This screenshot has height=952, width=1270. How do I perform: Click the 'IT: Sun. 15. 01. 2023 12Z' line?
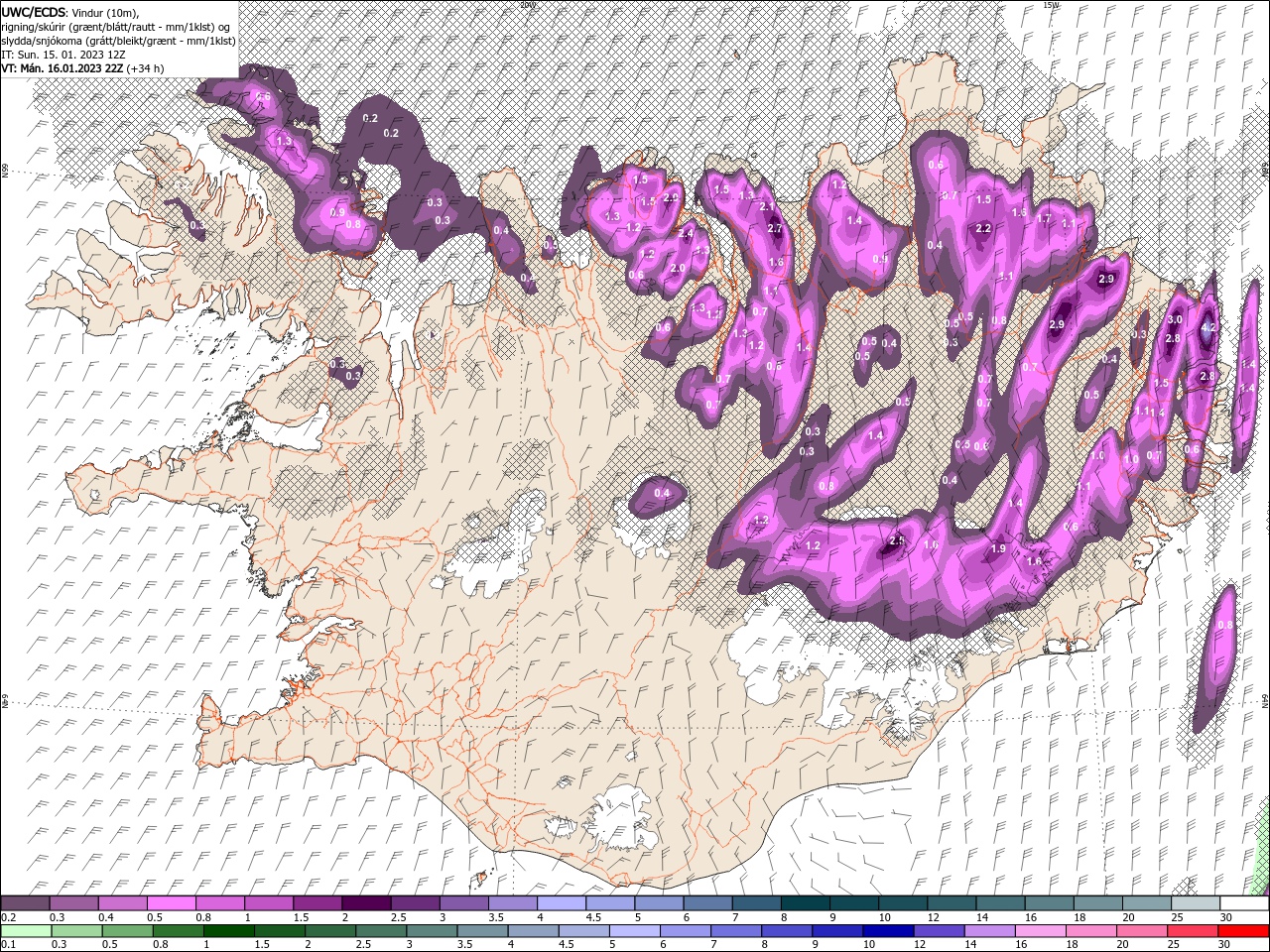pyautogui.click(x=63, y=55)
